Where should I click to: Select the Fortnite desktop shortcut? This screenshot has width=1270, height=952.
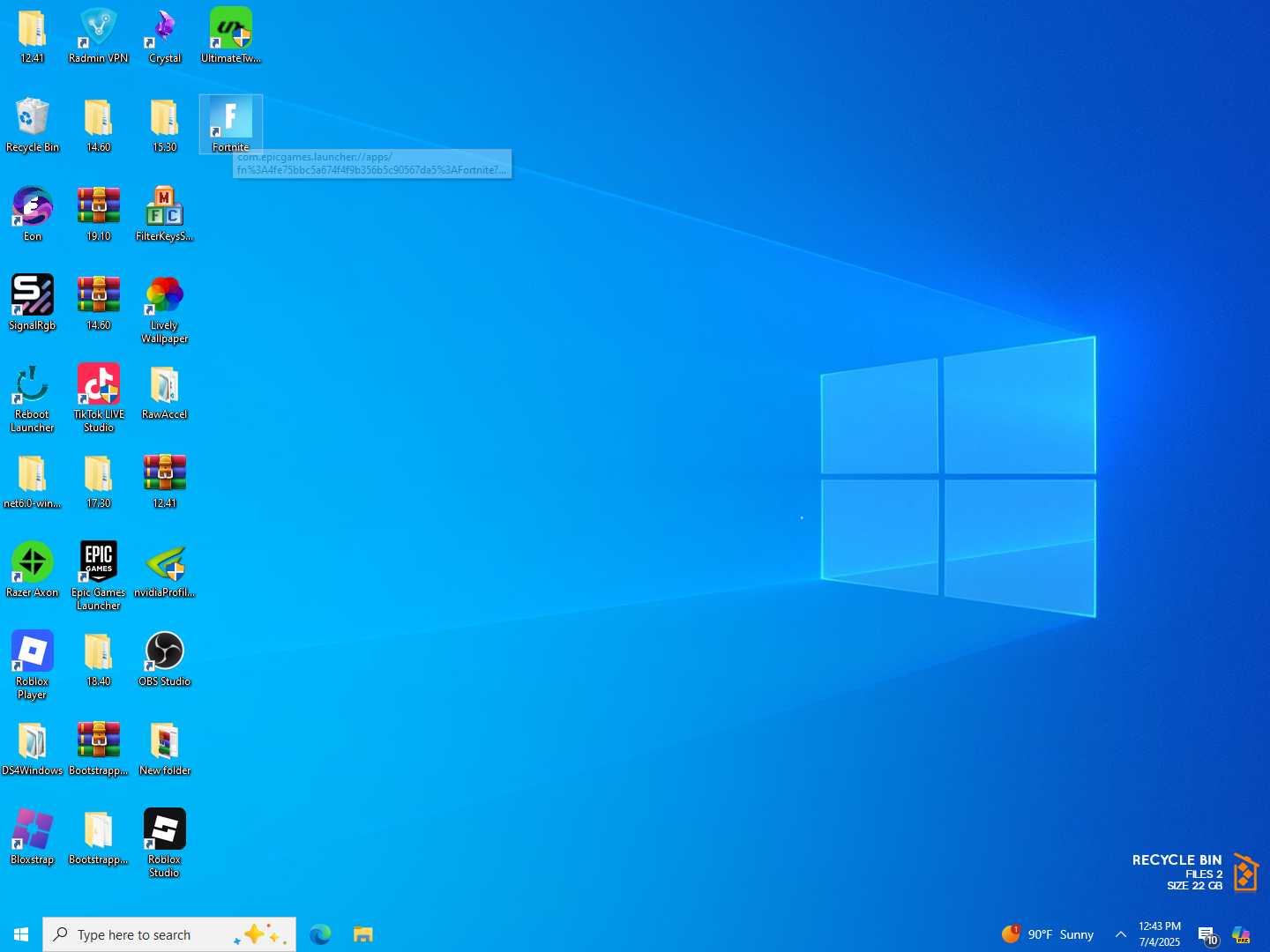(x=231, y=124)
